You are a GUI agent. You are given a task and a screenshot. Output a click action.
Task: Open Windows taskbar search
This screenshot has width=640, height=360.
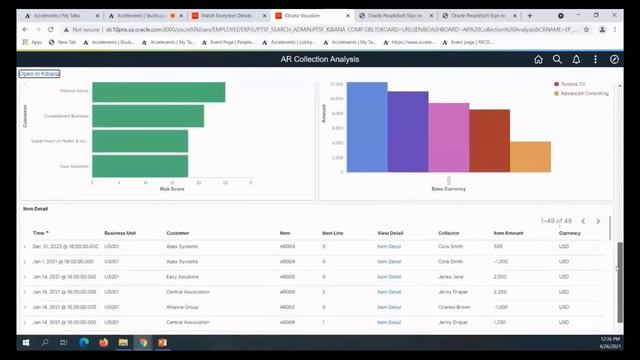pyautogui.click(x=45, y=342)
